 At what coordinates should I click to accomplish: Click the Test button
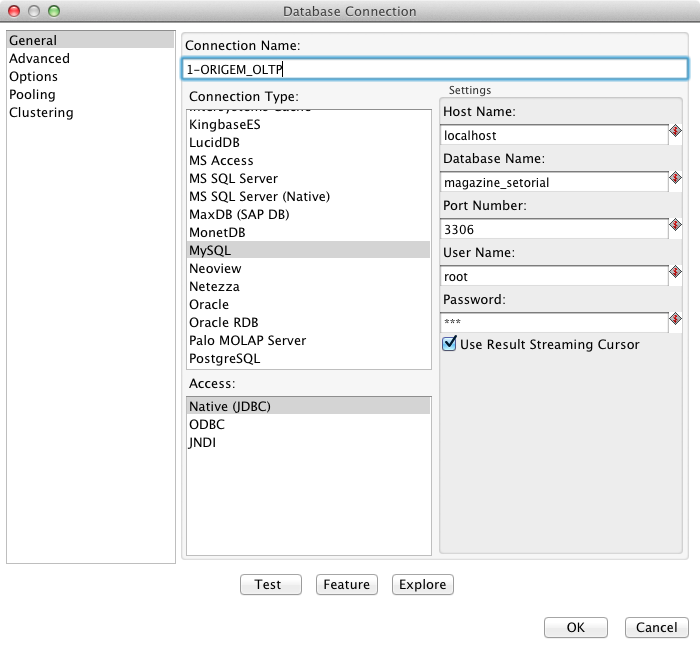(x=271, y=584)
